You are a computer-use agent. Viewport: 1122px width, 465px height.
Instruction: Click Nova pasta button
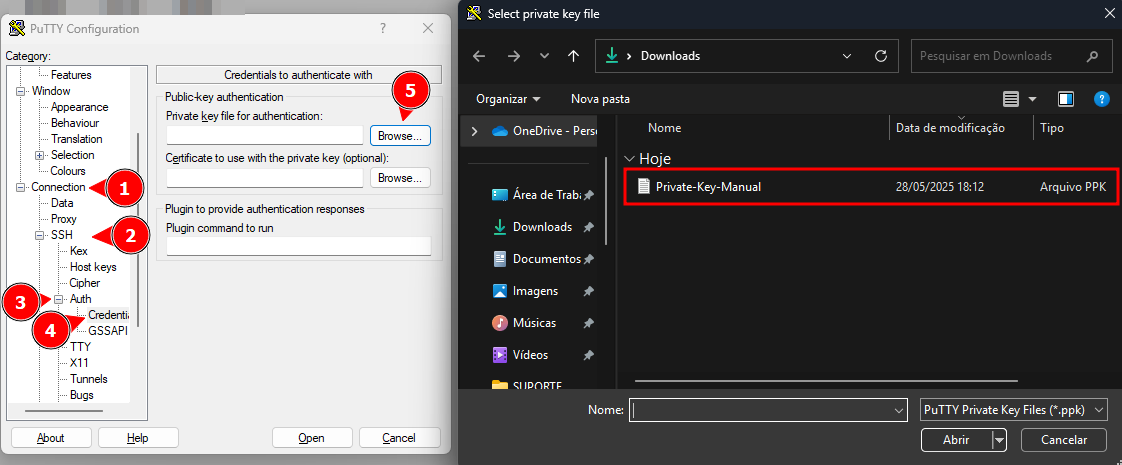(600, 99)
